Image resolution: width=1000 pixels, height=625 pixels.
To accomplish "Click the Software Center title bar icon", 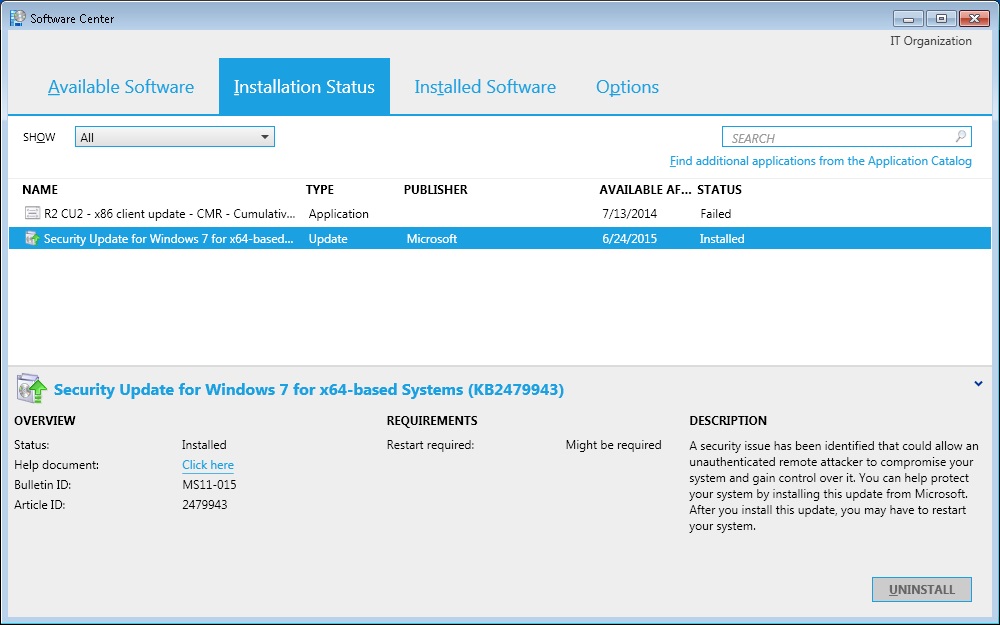I will pos(18,18).
